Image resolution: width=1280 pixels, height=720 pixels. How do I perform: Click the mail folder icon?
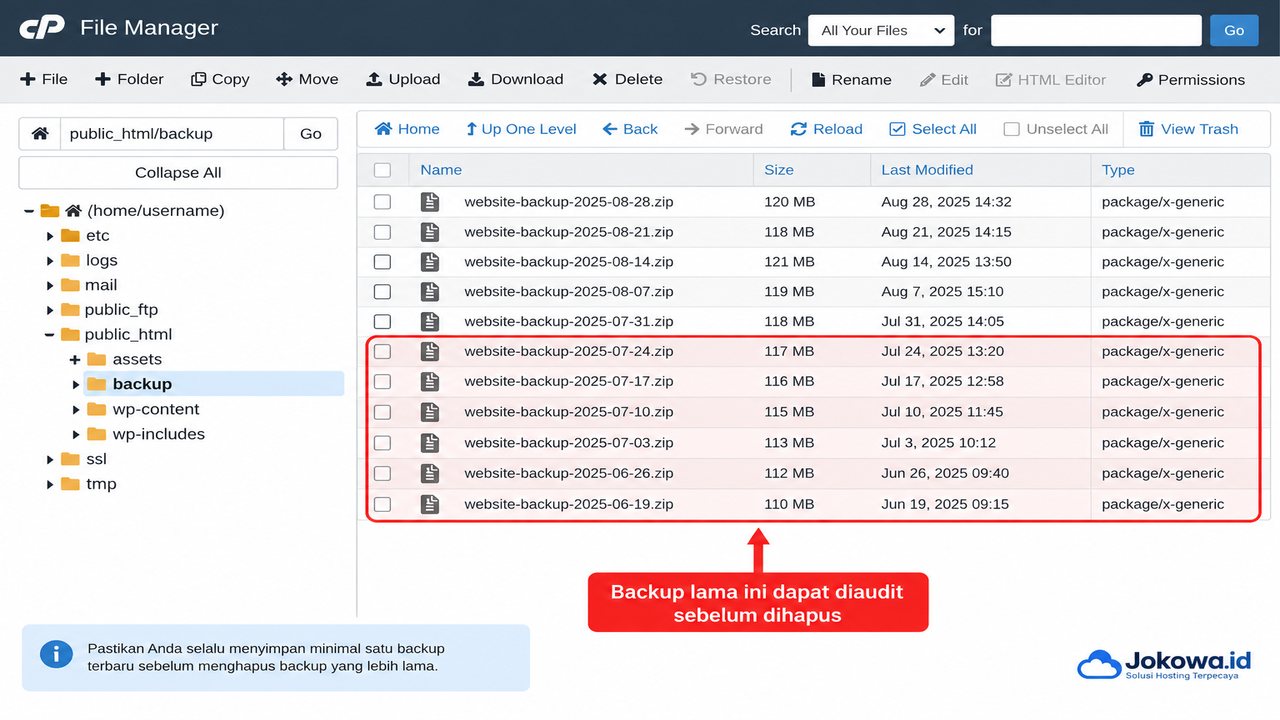pyautogui.click(x=70, y=285)
